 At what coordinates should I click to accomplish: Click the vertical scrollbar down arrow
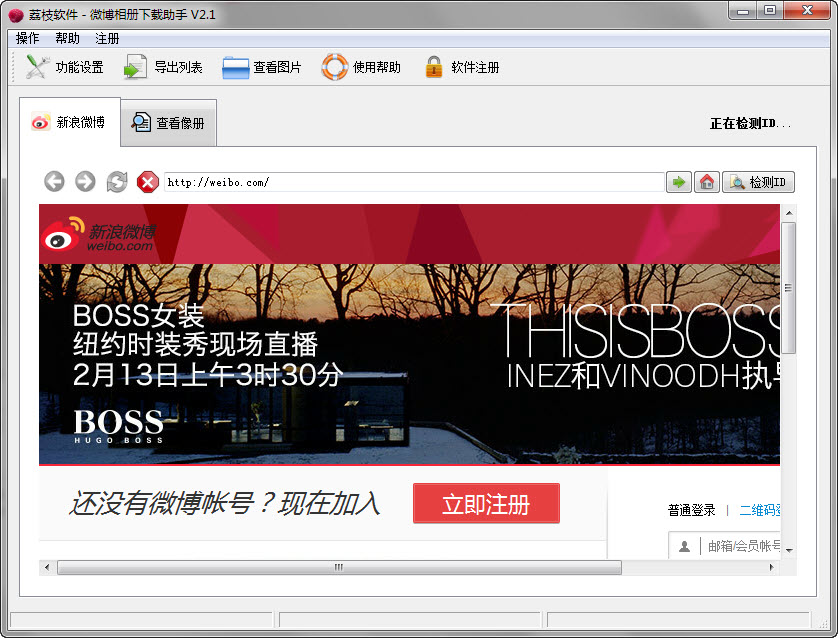(789, 550)
